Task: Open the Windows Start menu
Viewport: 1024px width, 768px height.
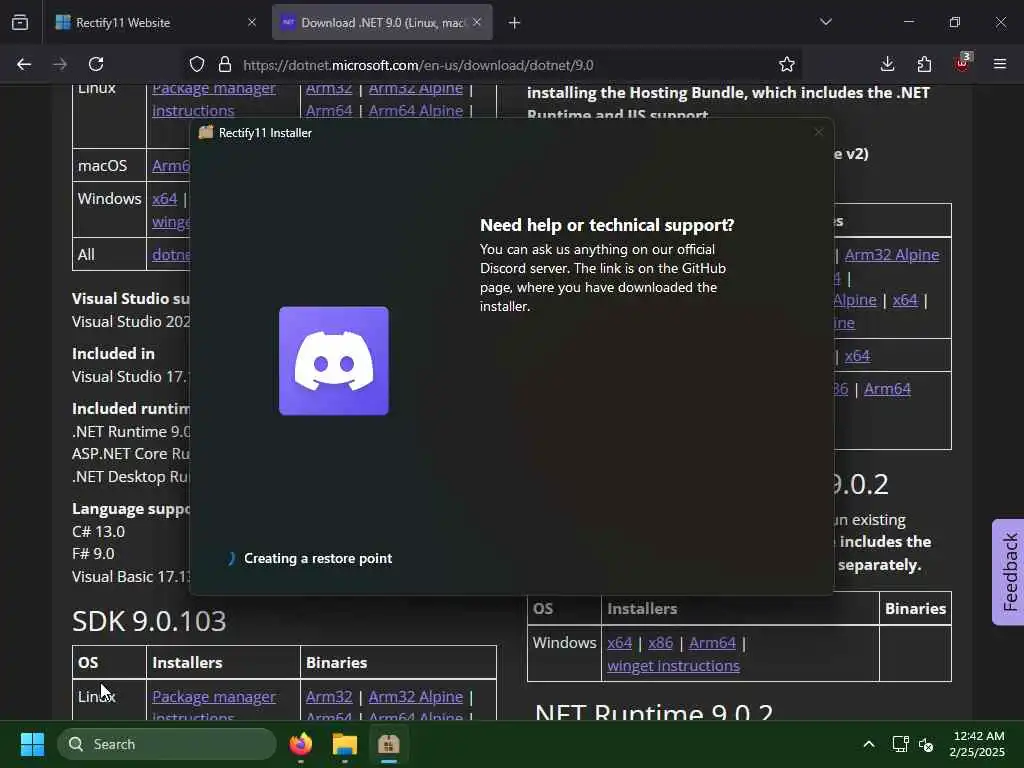Action: tap(32, 744)
